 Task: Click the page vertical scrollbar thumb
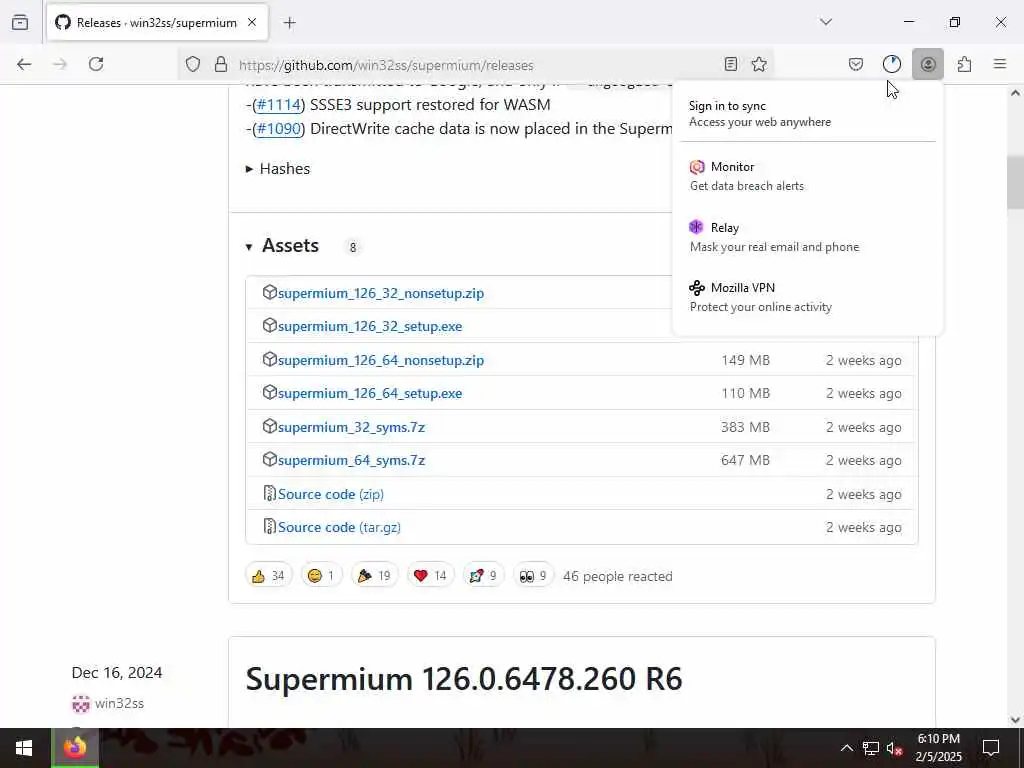(1015, 182)
